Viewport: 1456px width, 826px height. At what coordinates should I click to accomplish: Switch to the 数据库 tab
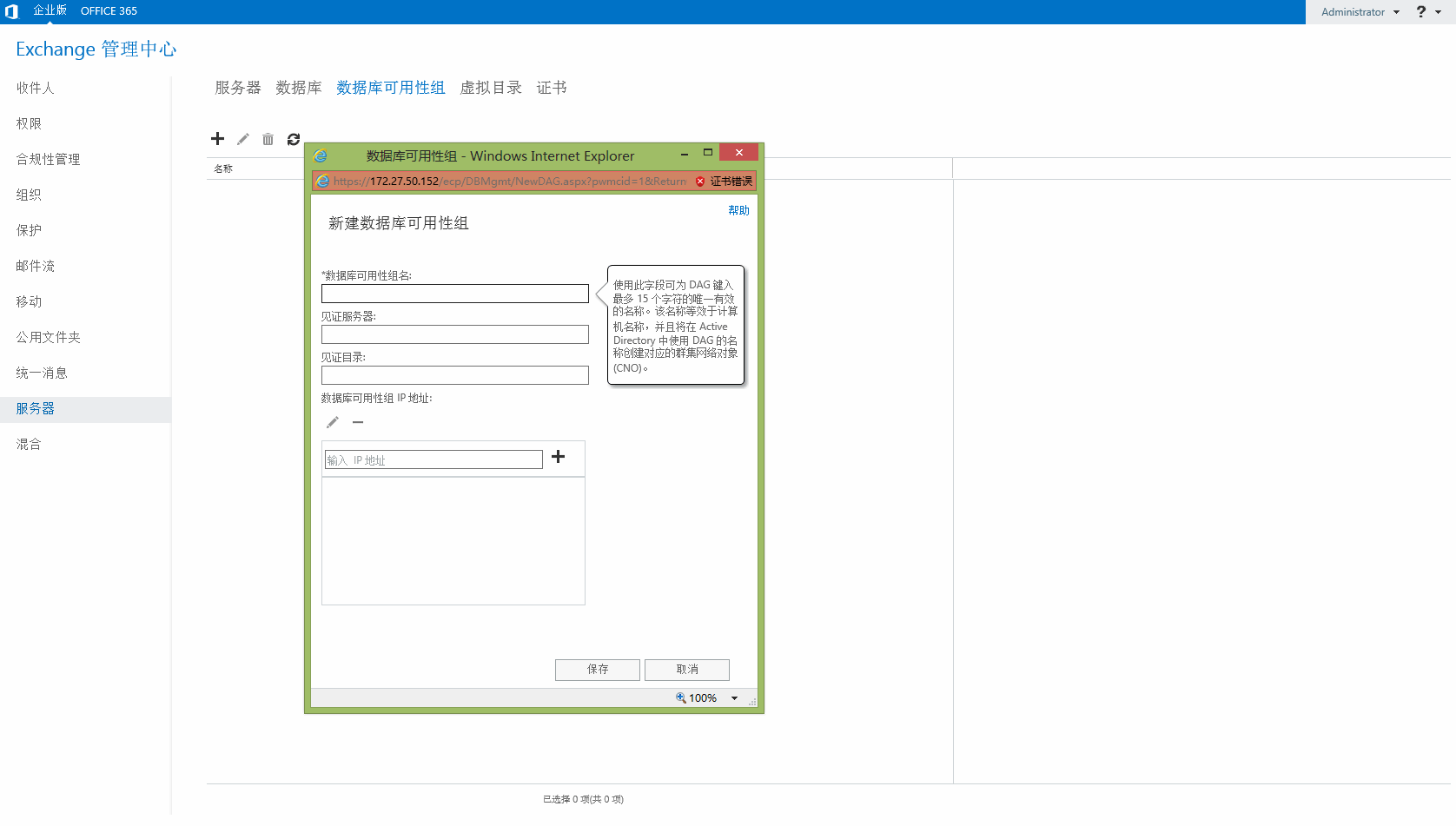pyautogui.click(x=299, y=88)
